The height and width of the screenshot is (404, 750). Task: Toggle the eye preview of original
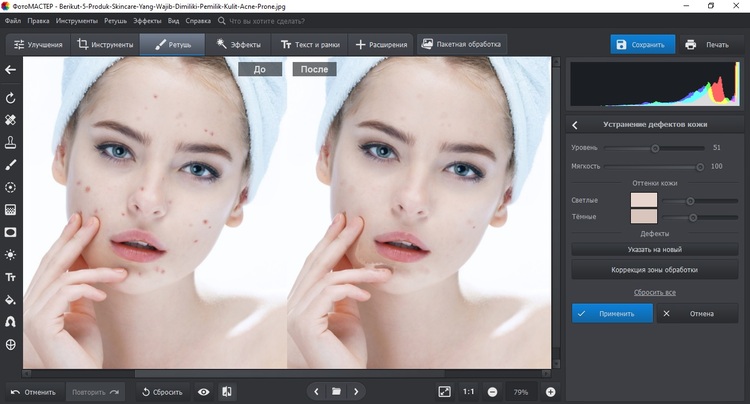(203, 392)
